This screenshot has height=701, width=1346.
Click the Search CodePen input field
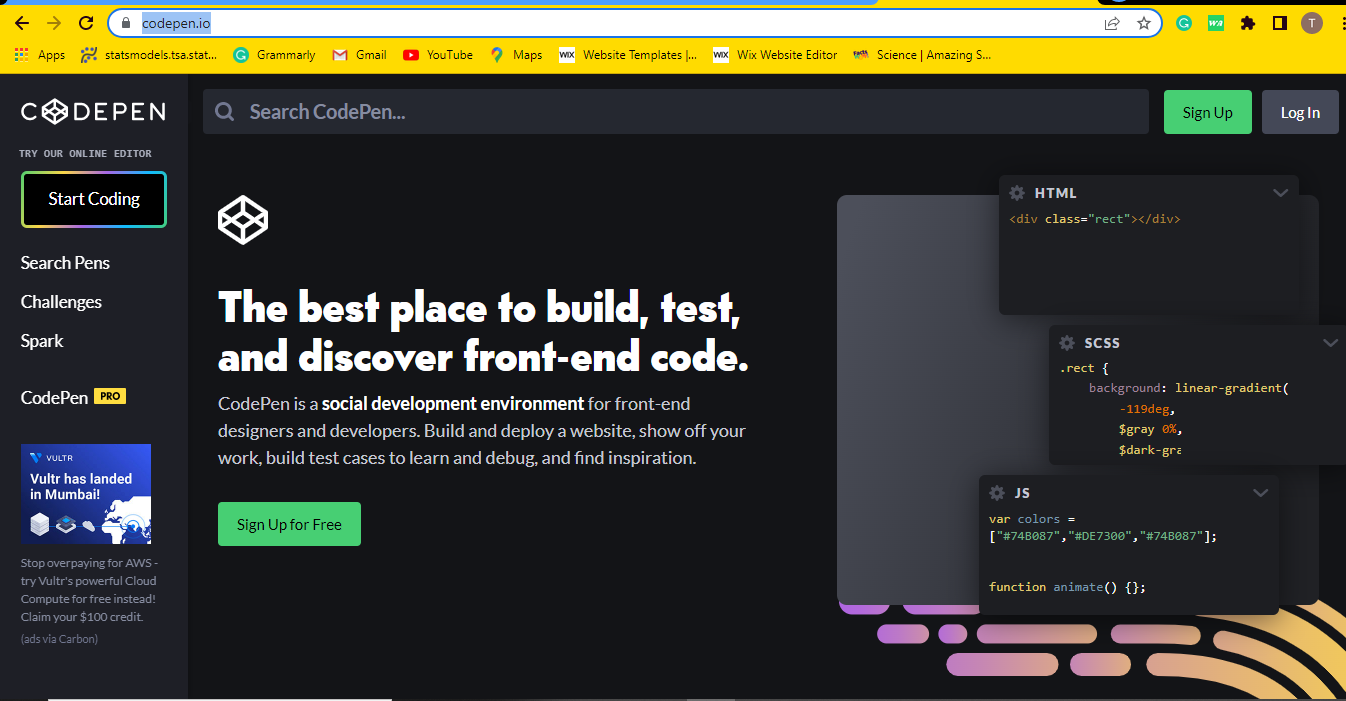pyautogui.click(x=675, y=112)
